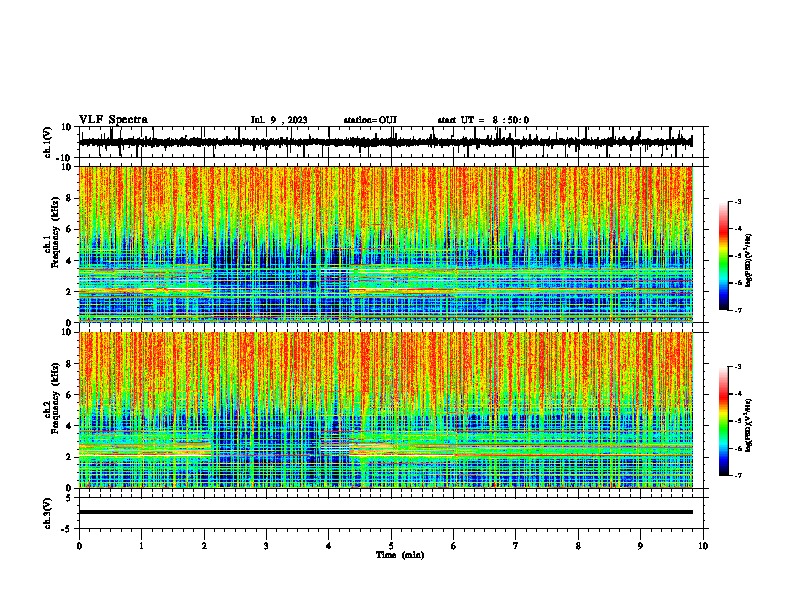Viewport: 792px width, 612px height.
Task: Click the 'start UT = 8:50:0' label
Action: [x=483, y=120]
